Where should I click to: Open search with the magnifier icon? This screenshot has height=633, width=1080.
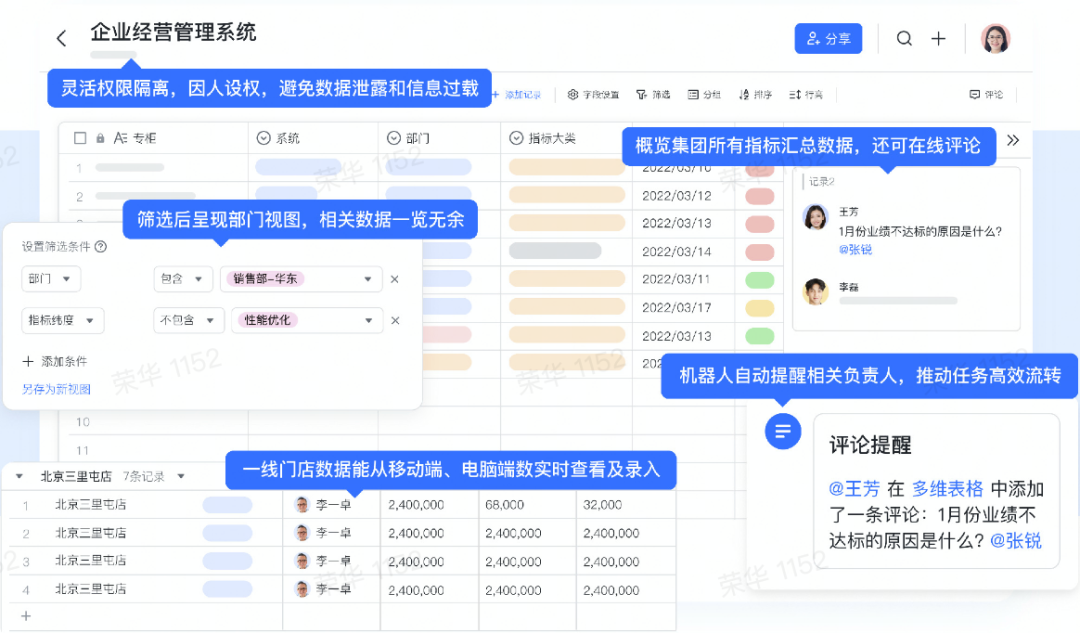pos(904,39)
